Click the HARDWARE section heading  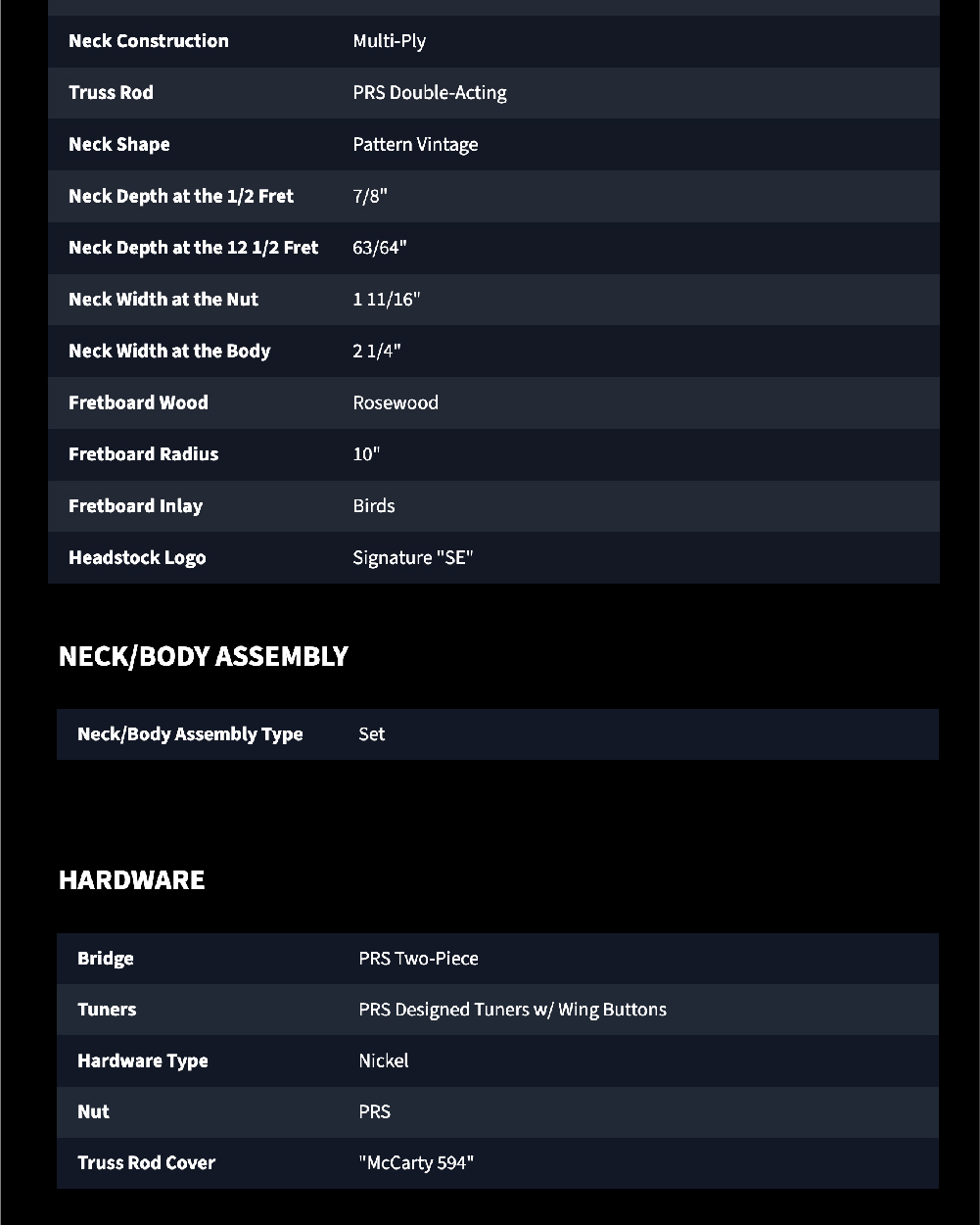tap(131, 879)
